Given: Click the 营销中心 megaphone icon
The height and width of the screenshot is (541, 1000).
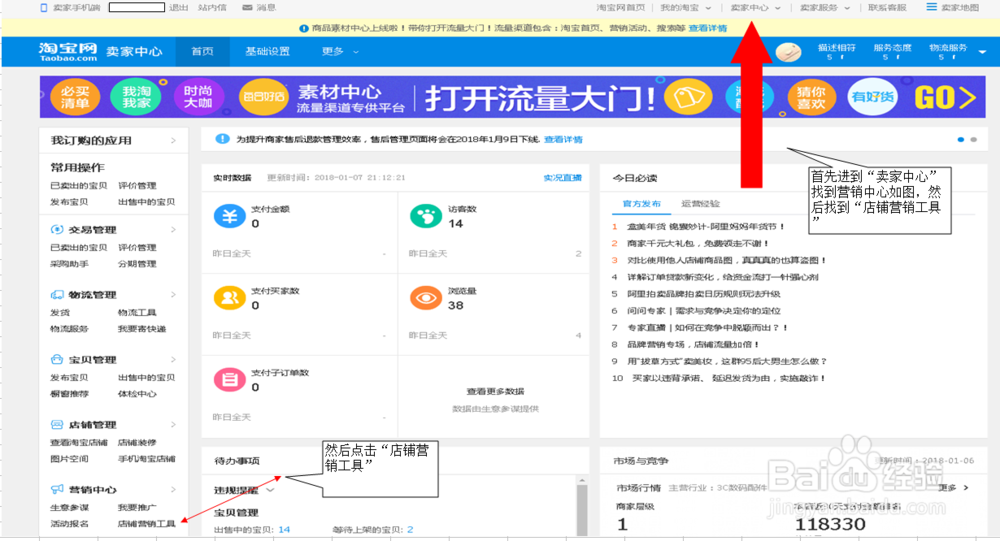Looking at the screenshot, I should pos(57,489).
